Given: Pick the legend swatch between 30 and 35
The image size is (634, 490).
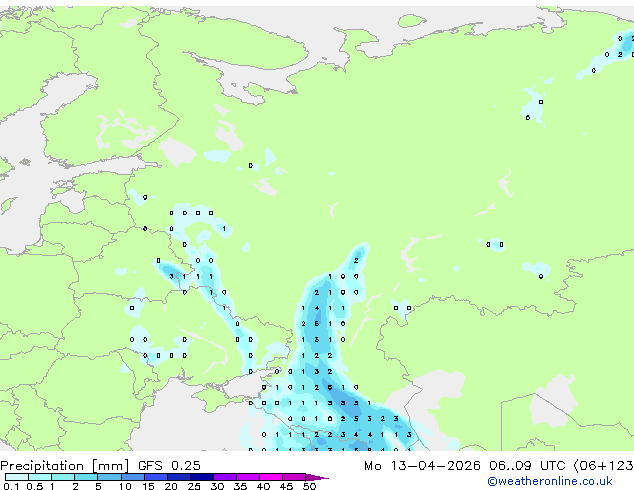Looking at the screenshot, I should (225, 477).
